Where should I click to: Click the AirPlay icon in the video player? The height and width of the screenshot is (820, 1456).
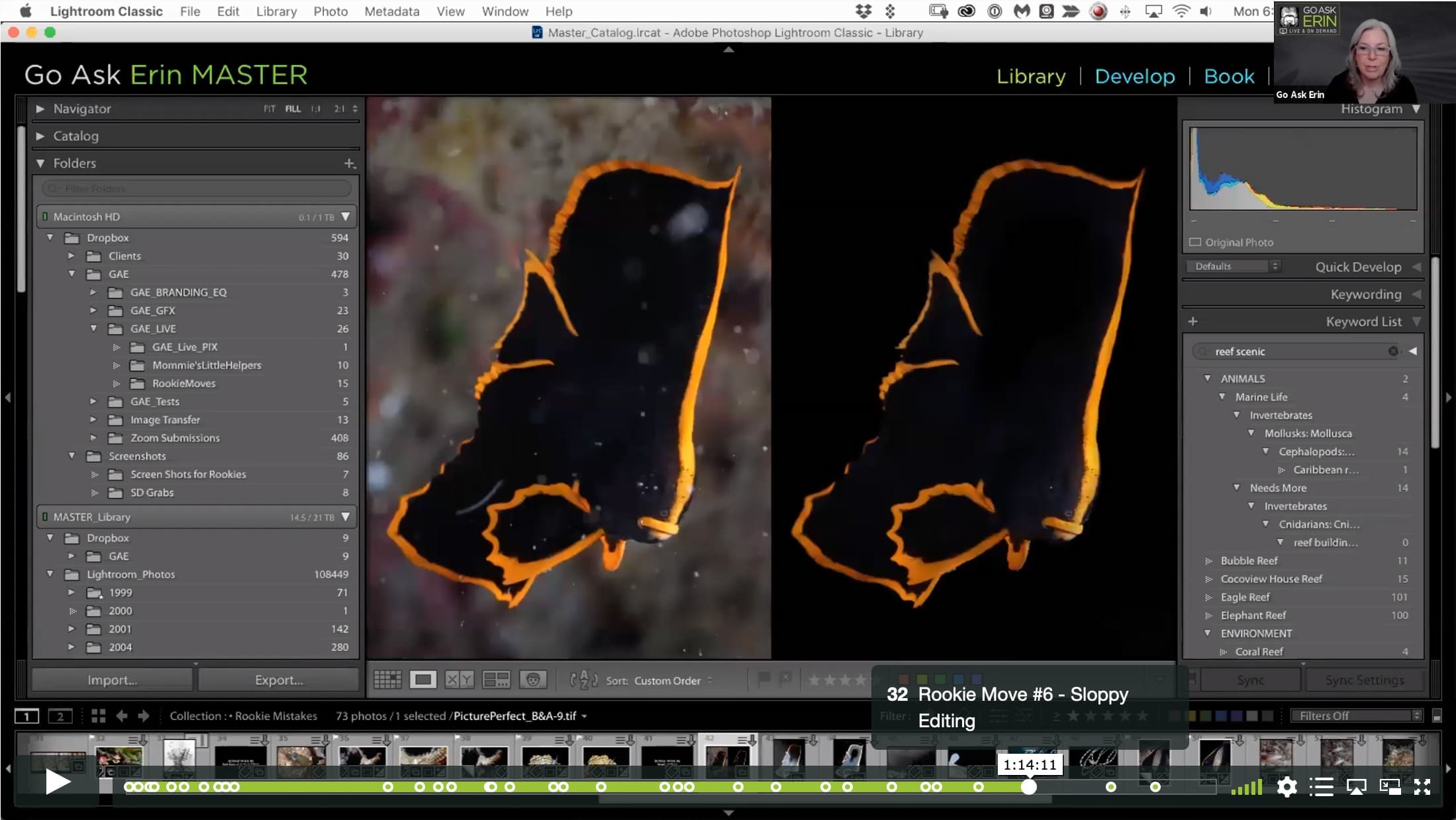click(x=1356, y=787)
